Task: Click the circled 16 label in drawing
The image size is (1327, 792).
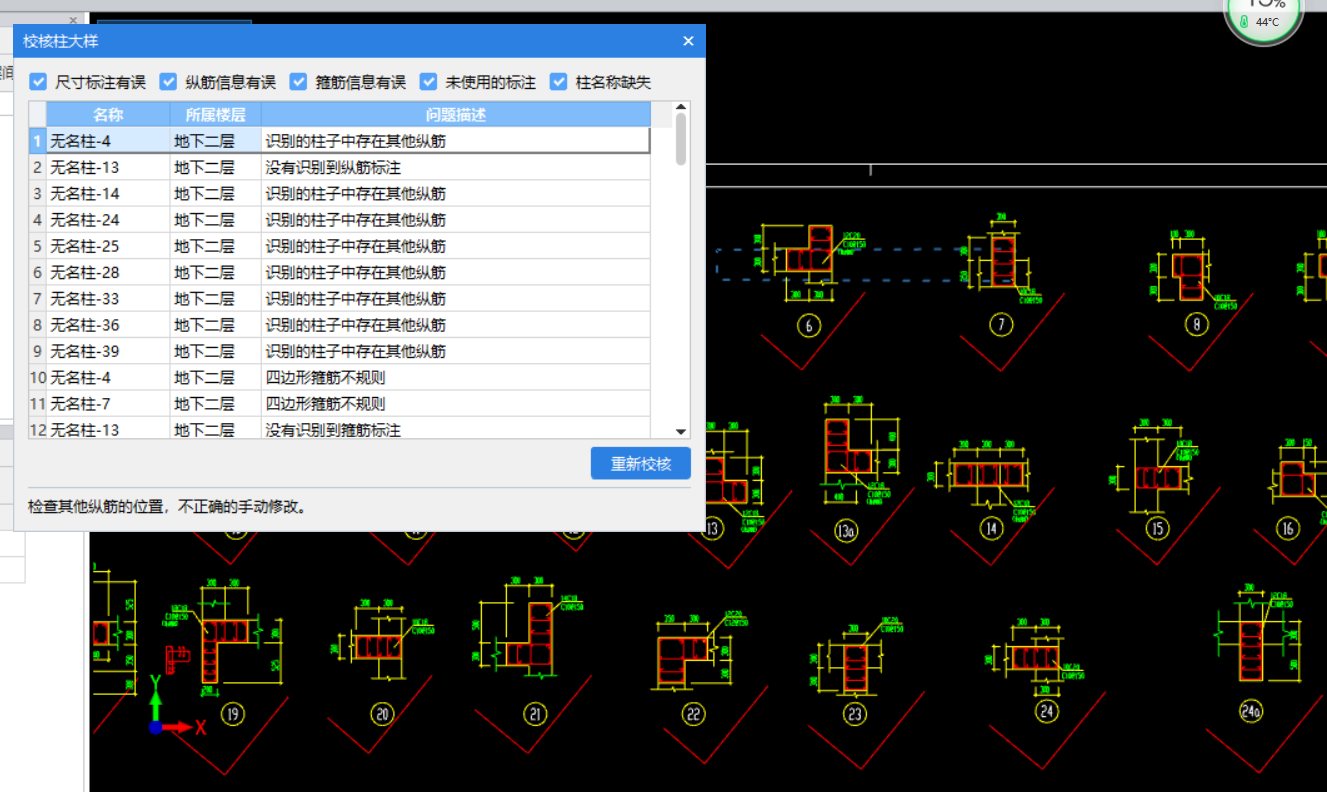Action: (x=1288, y=527)
